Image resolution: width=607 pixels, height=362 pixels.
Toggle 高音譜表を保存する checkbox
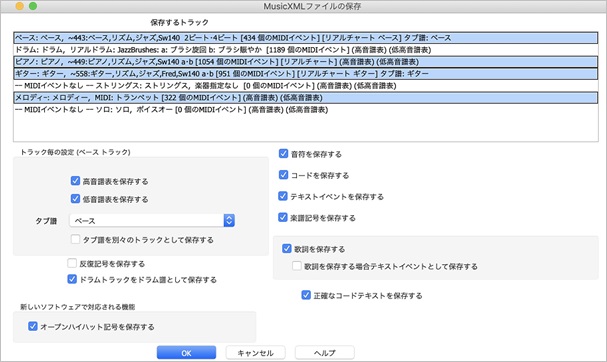pos(75,181)
